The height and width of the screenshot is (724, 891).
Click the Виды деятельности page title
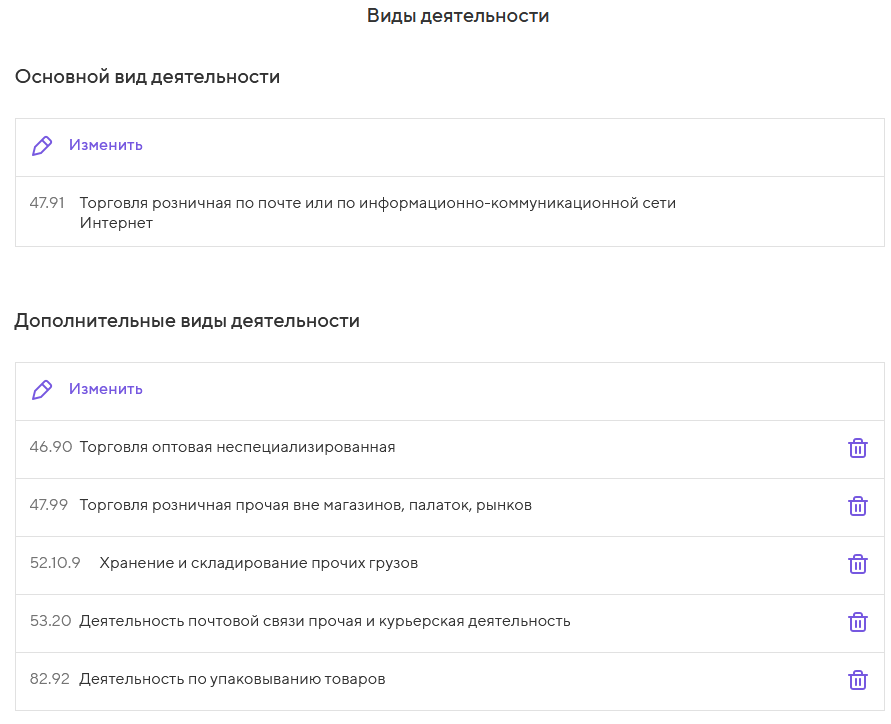(x=458, y=16)
